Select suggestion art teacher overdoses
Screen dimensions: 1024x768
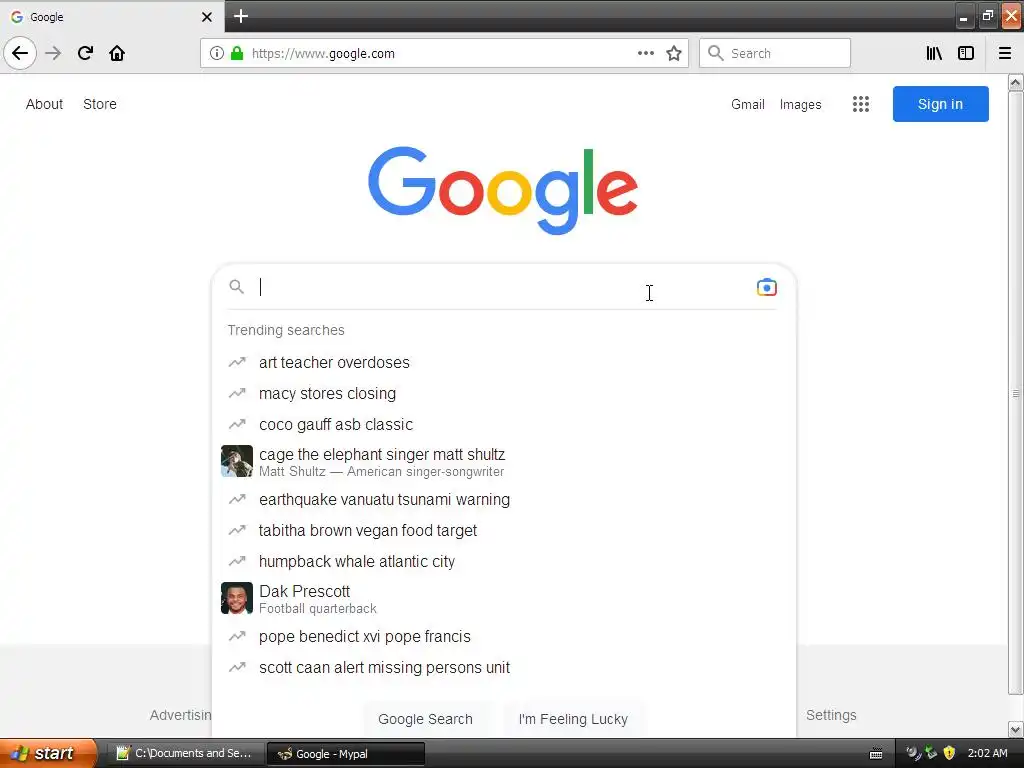pyautogui.click(x=502, y=362)
